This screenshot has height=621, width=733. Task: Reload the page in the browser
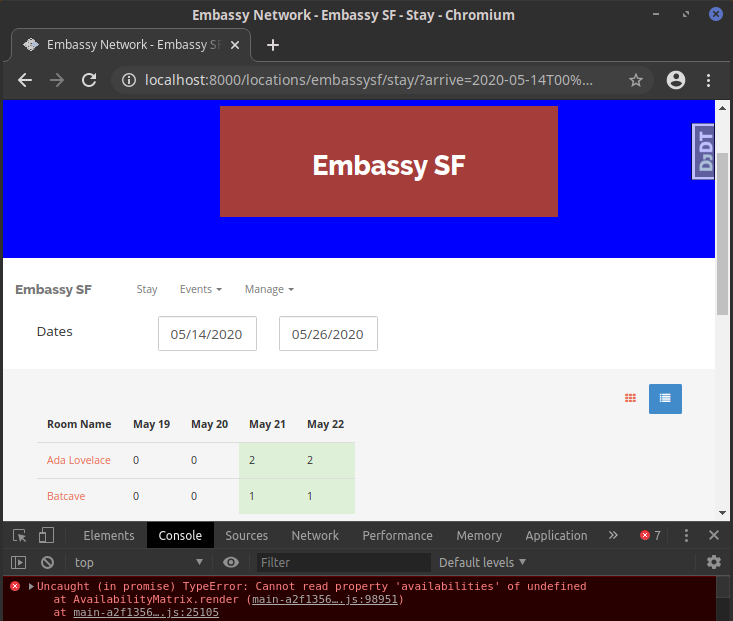click(89, 80)
